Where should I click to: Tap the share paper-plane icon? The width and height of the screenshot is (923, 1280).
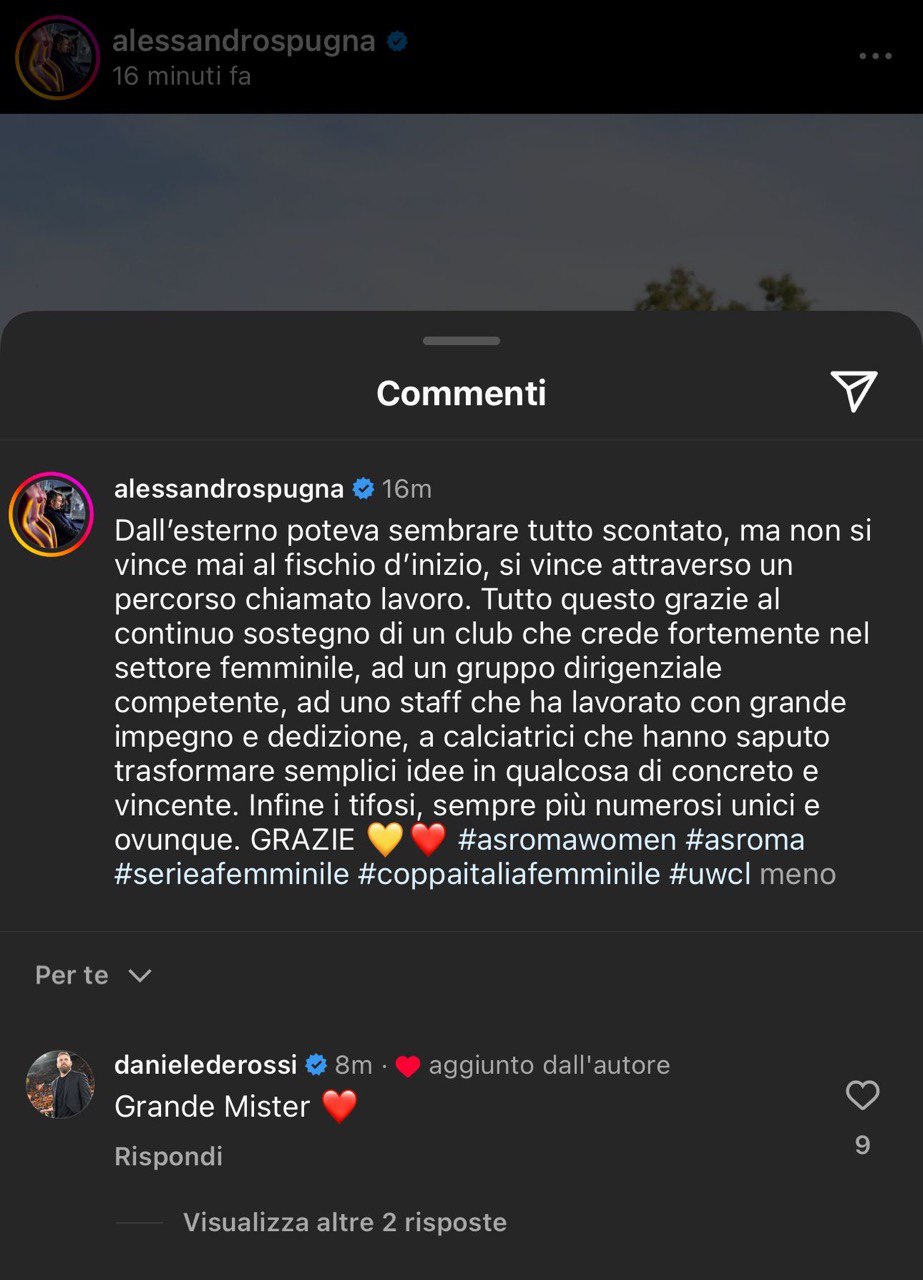tap(854, 391)
